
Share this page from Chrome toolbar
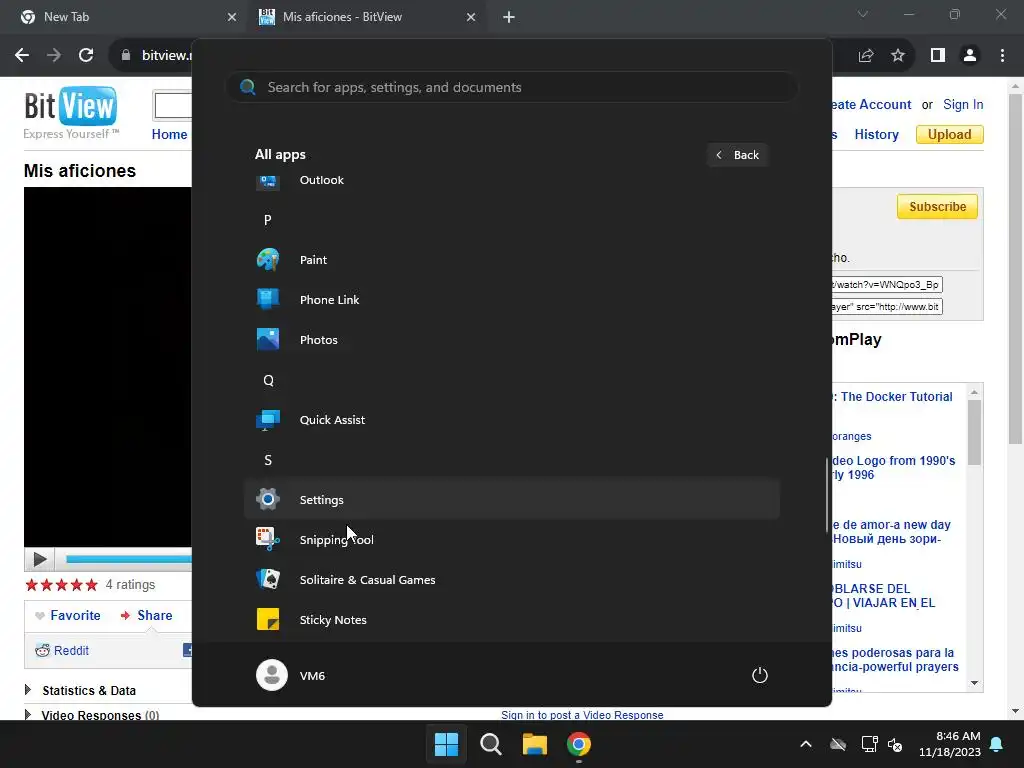pos(866,56)
